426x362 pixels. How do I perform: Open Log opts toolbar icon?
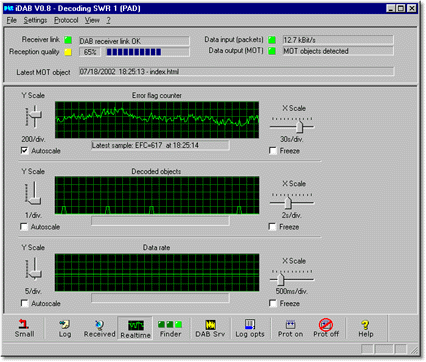click(x=250, y=328)
